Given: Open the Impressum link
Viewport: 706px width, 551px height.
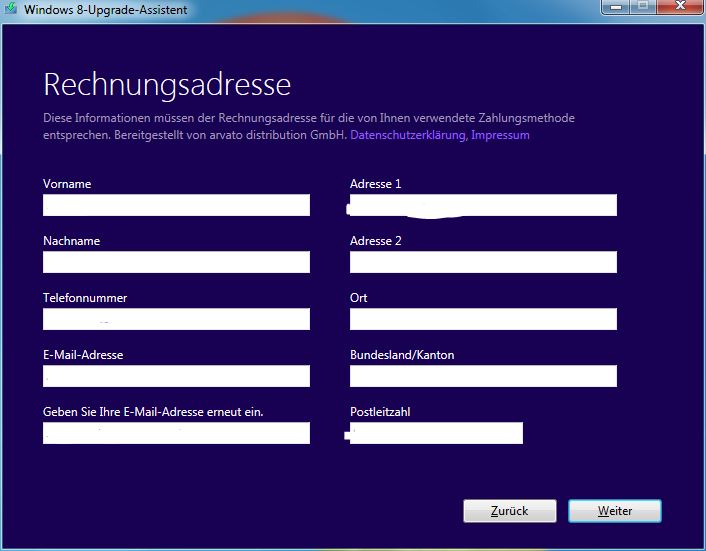Looking at the screenshot, I should 500,135.
